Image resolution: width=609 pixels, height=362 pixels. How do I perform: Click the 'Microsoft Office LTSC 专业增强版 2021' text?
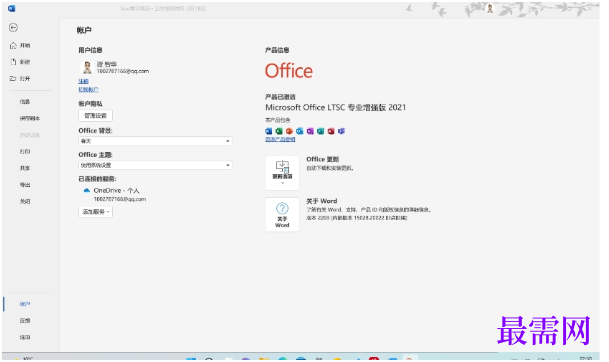click(x=336, y=107)
